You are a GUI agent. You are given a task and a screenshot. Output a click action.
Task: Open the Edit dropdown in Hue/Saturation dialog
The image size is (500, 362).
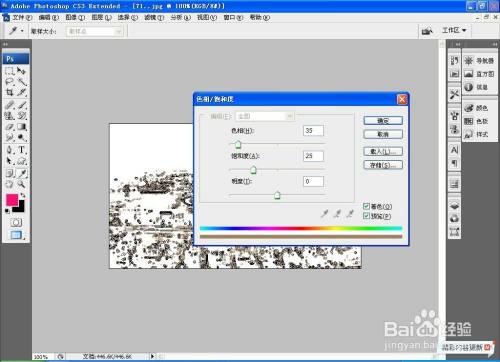264,116
